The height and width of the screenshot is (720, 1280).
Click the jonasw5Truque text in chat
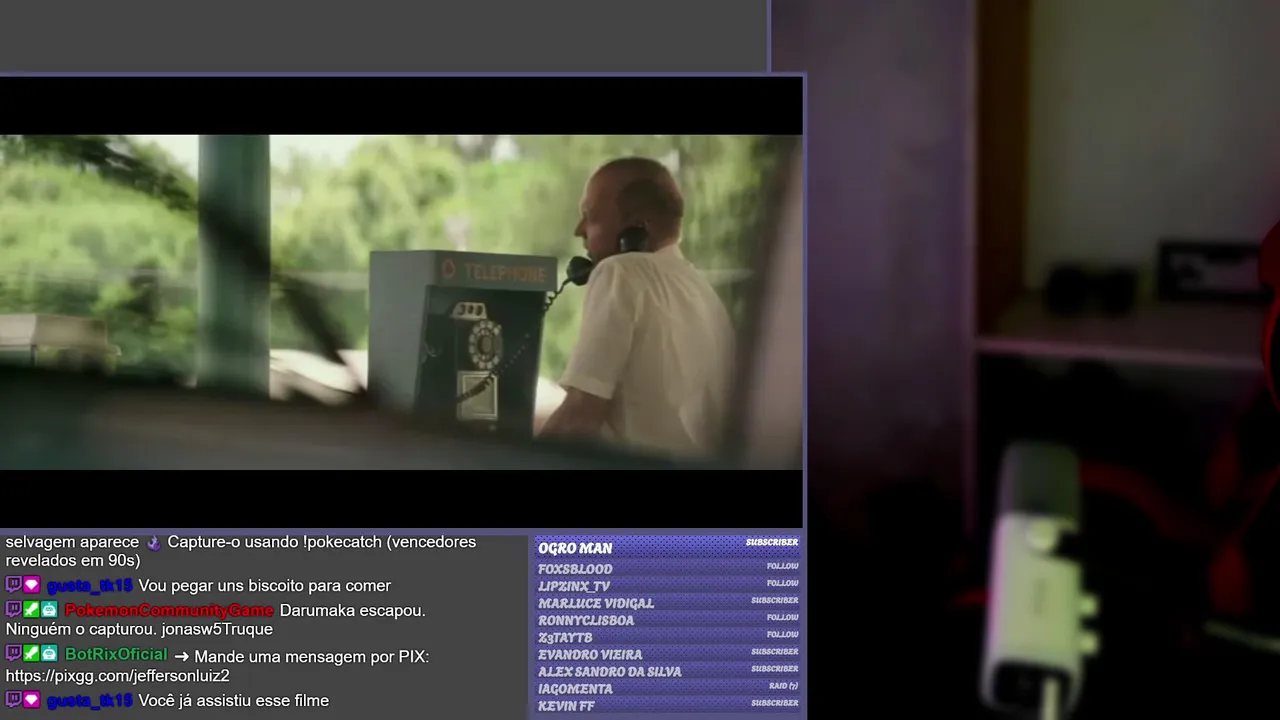tap(217, 629)
